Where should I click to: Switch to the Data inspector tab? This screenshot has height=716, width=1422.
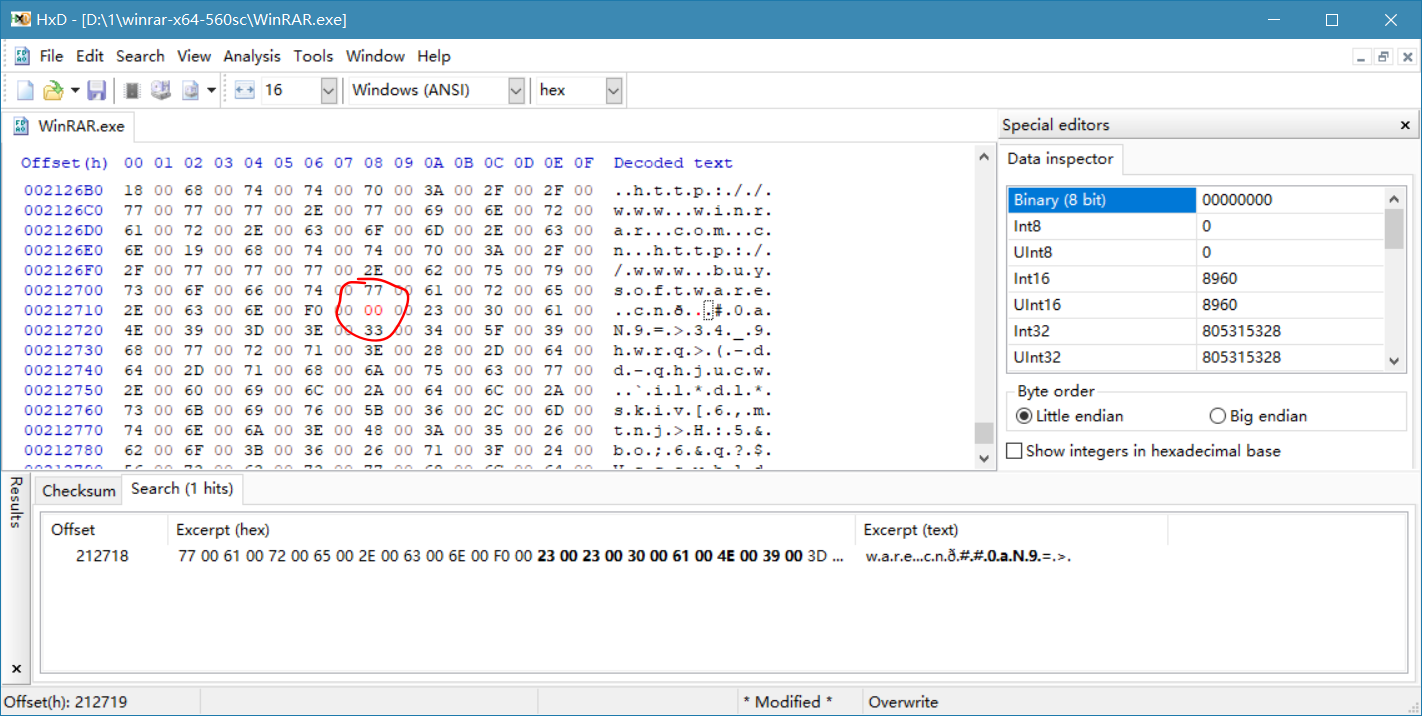click(1060, 159)
